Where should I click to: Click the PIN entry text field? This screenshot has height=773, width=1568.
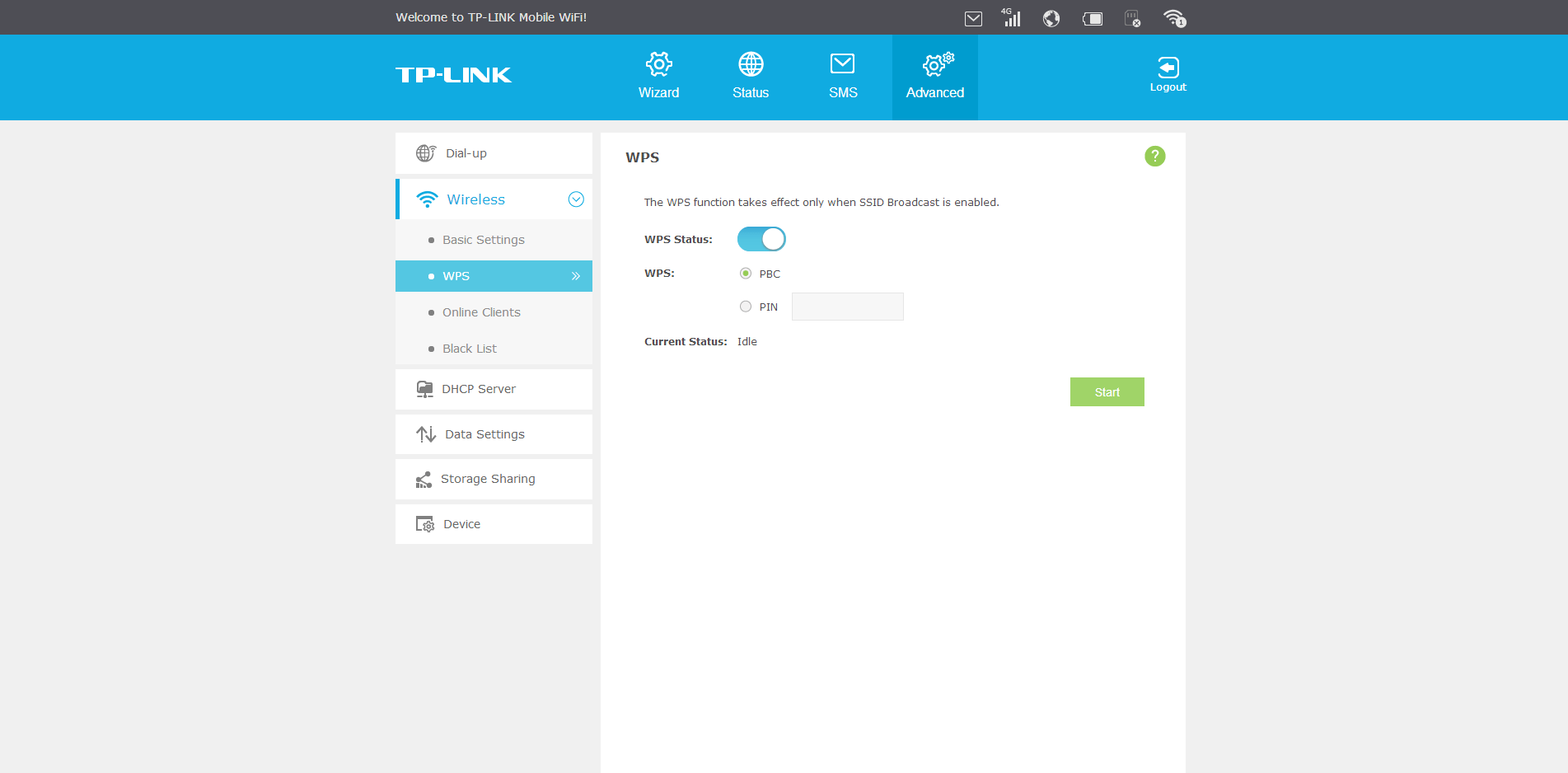[847, 307]
